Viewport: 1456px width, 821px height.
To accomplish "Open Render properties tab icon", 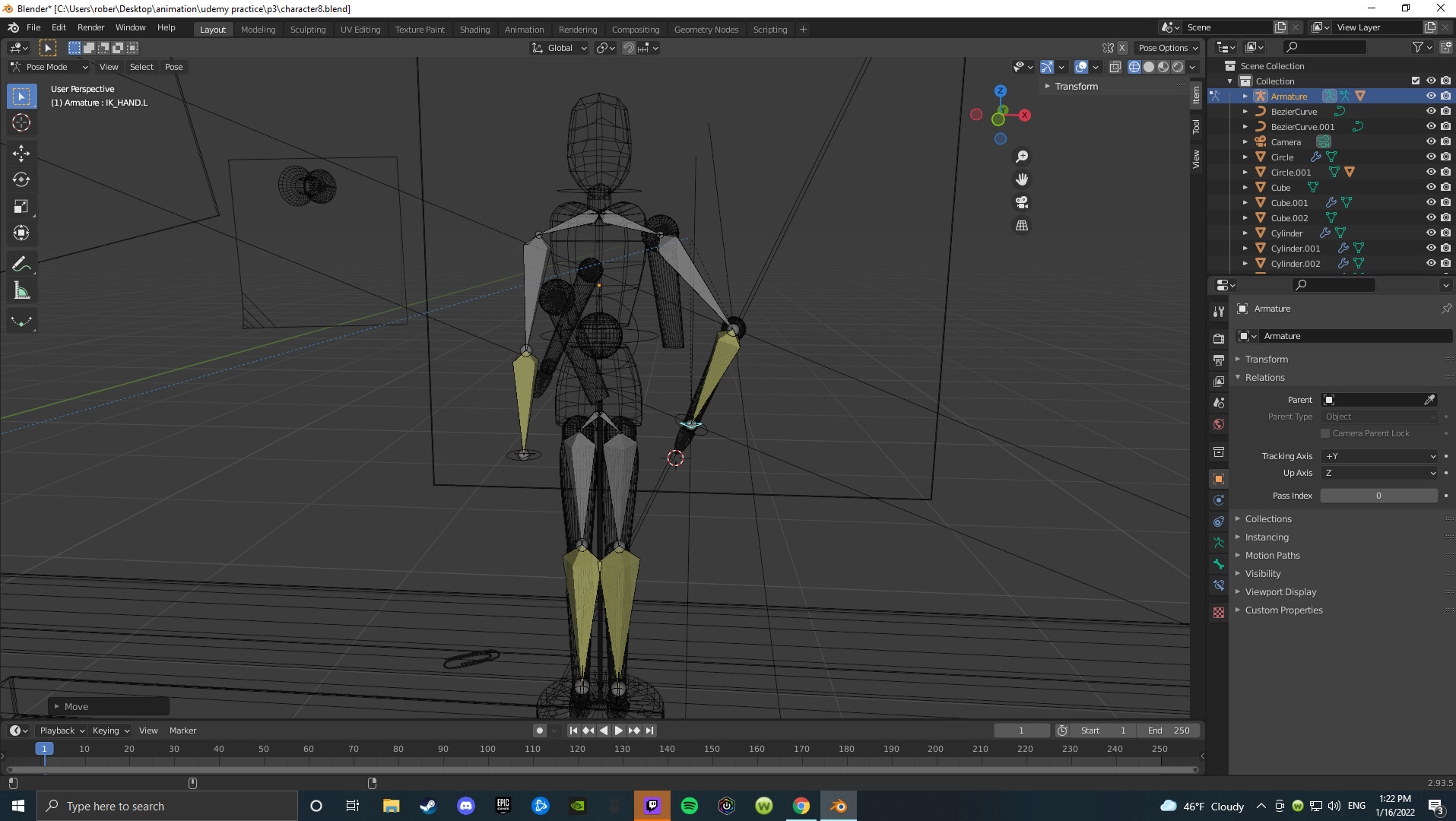I will click(x=1219, y=338).
